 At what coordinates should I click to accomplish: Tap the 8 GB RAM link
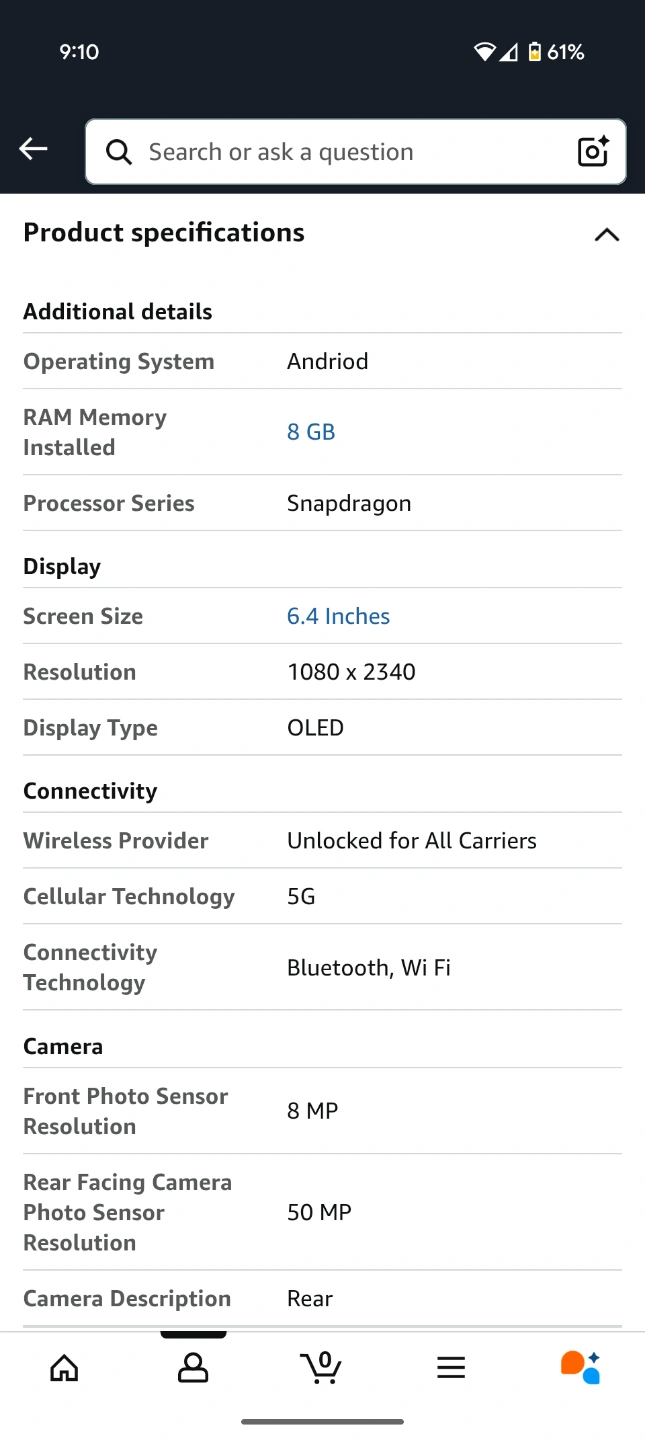coord(311,432)
